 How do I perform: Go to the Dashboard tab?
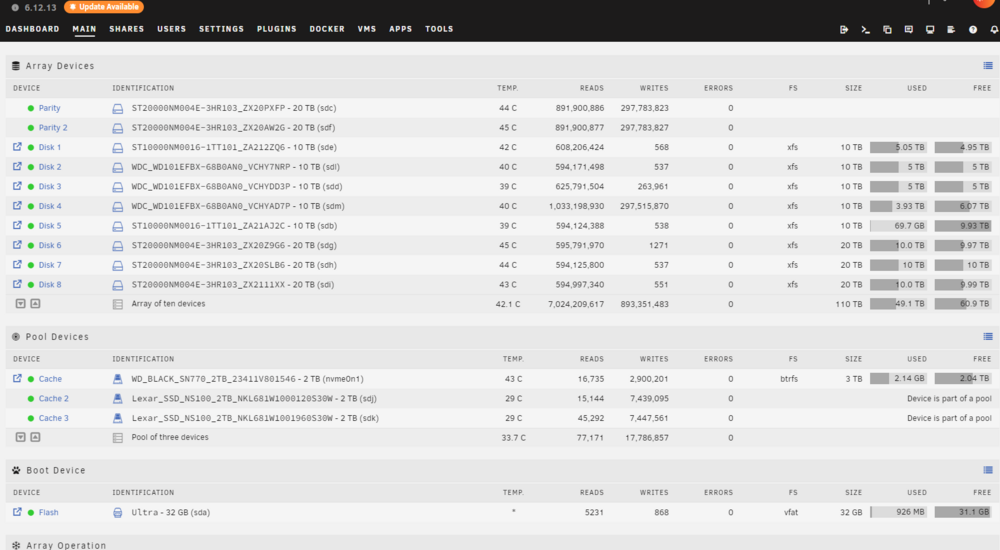coord(33,29)
